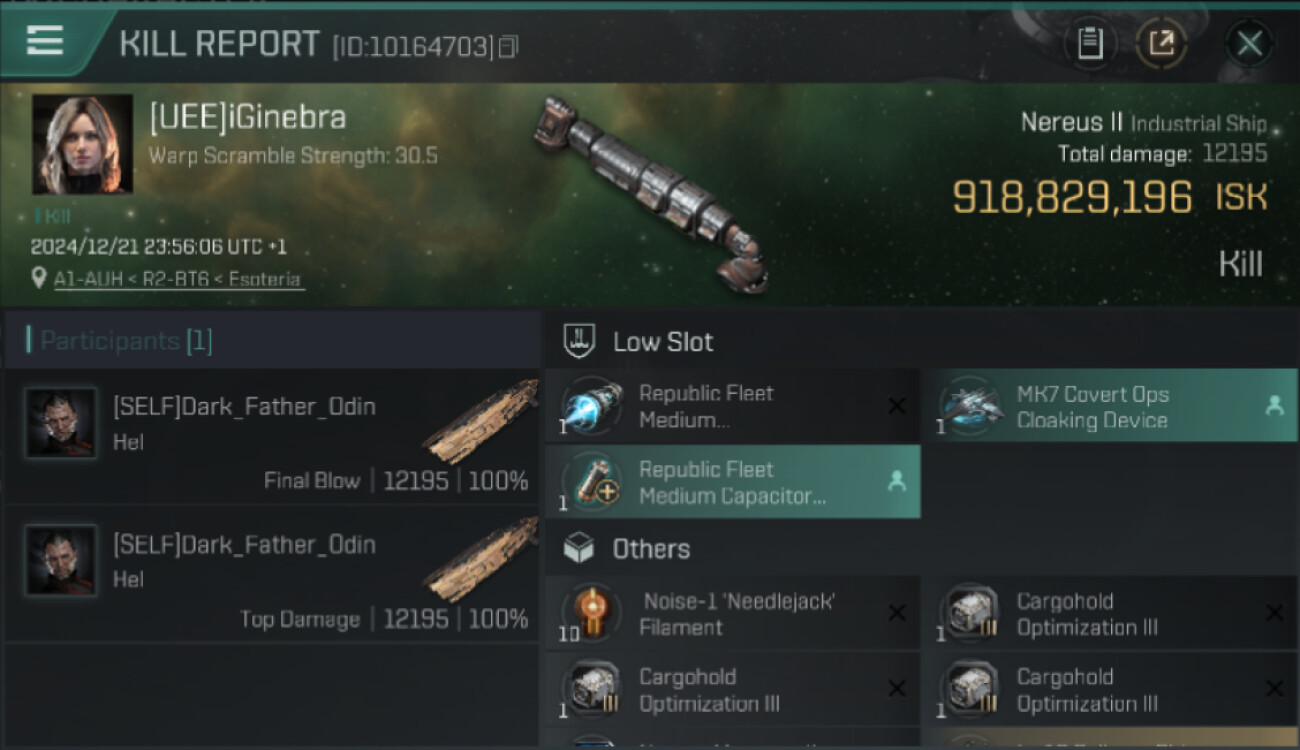Open the clipboard report icon
Screen dimensions: 1300x750
(1090, 43)
